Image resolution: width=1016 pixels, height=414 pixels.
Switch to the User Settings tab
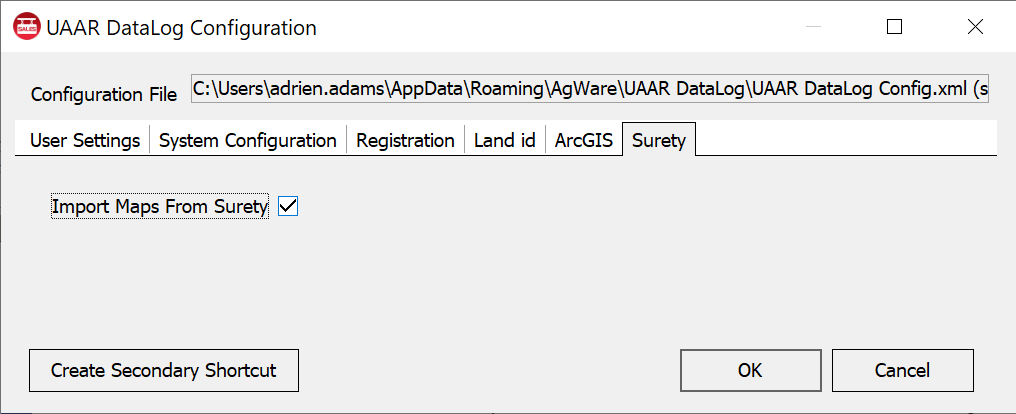tap(85, 140)
